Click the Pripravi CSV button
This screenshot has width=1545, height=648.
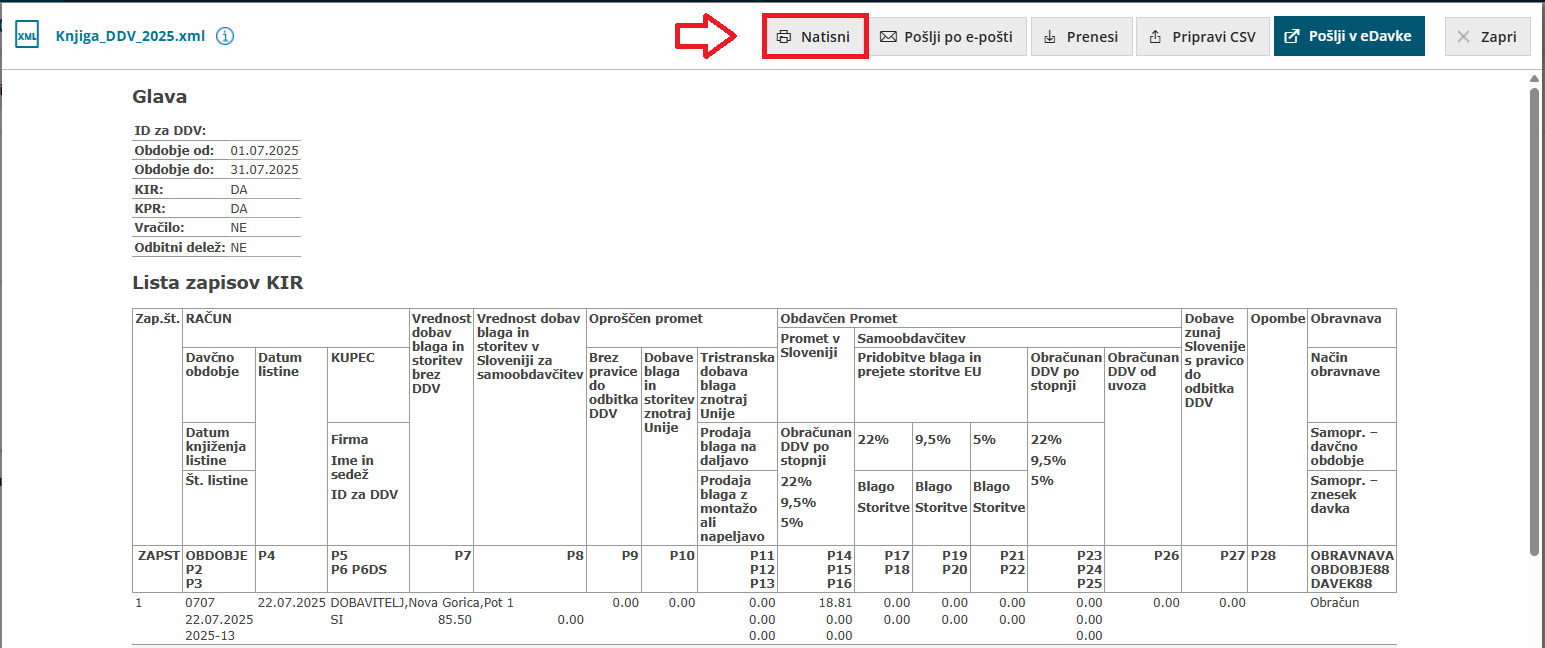[x=1202, y=37]
